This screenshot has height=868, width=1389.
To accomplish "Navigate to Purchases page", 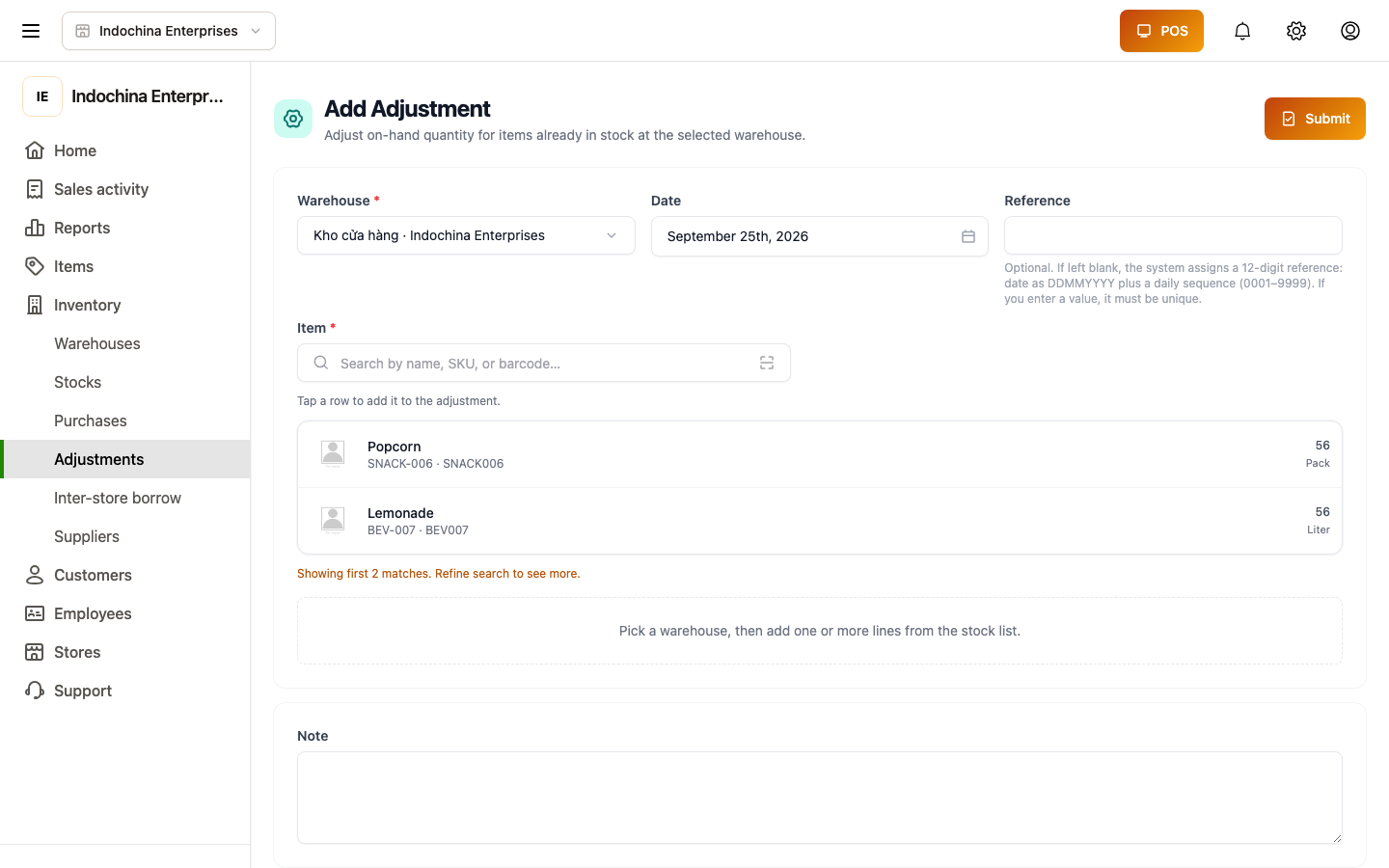I will click(91, 420).
